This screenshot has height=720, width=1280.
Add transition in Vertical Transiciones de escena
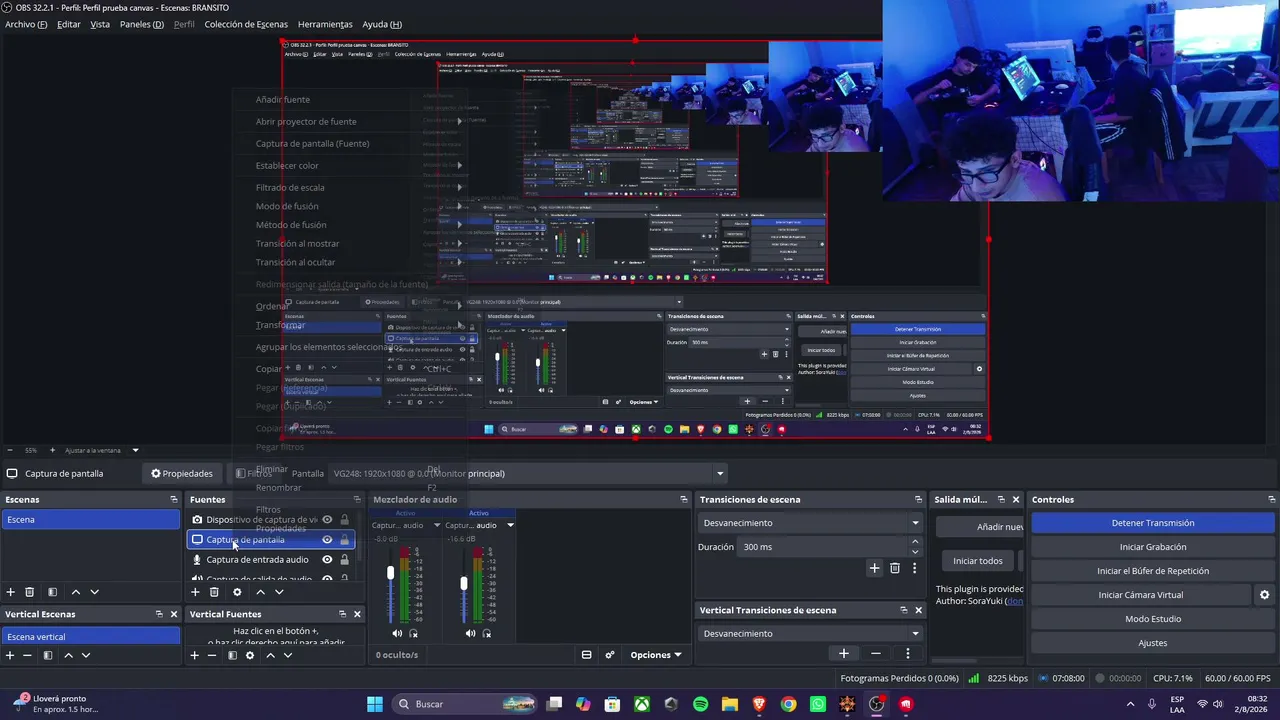[x=843, y=653]
